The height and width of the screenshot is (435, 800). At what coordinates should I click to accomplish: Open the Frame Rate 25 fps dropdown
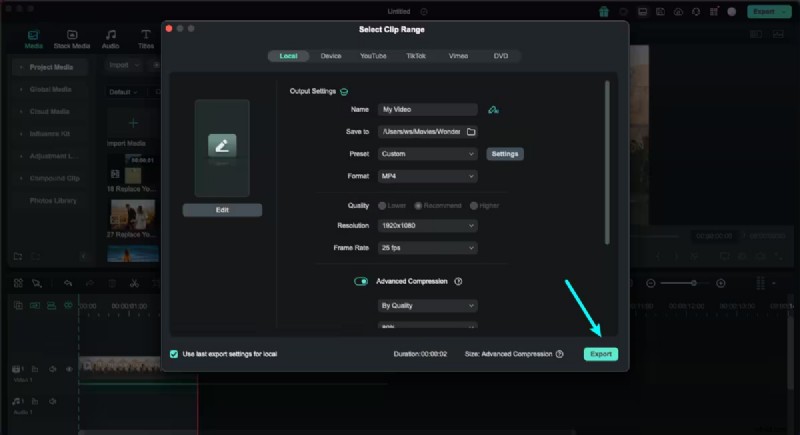point(428,248)
